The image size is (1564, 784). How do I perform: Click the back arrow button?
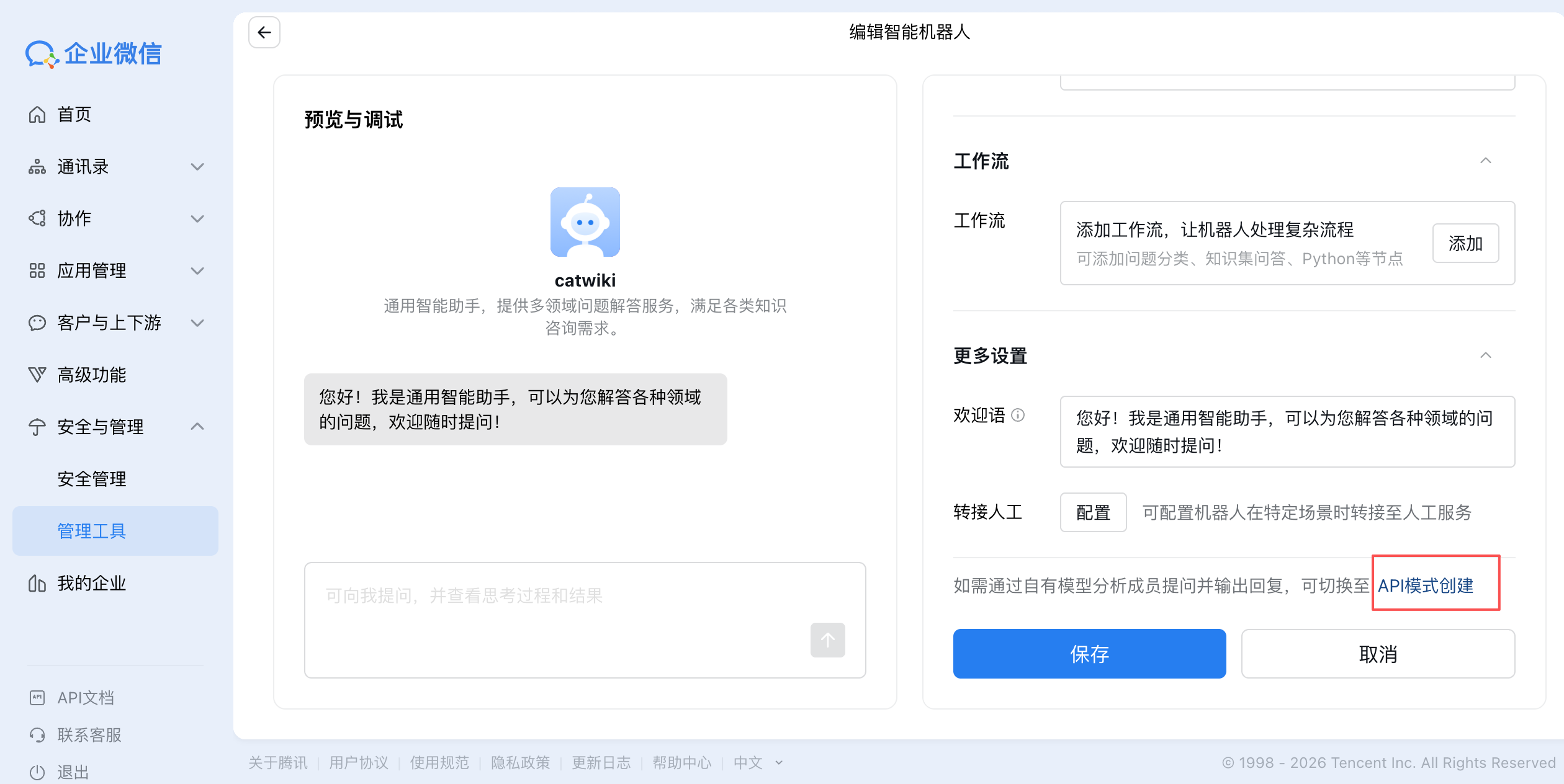264,32
